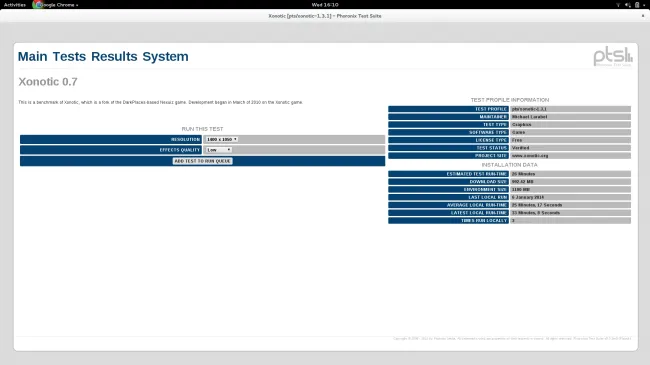The height and width of the screenshot is (365, 650).
Task: Open the Main navigation tab
Action: click(32, 56)
